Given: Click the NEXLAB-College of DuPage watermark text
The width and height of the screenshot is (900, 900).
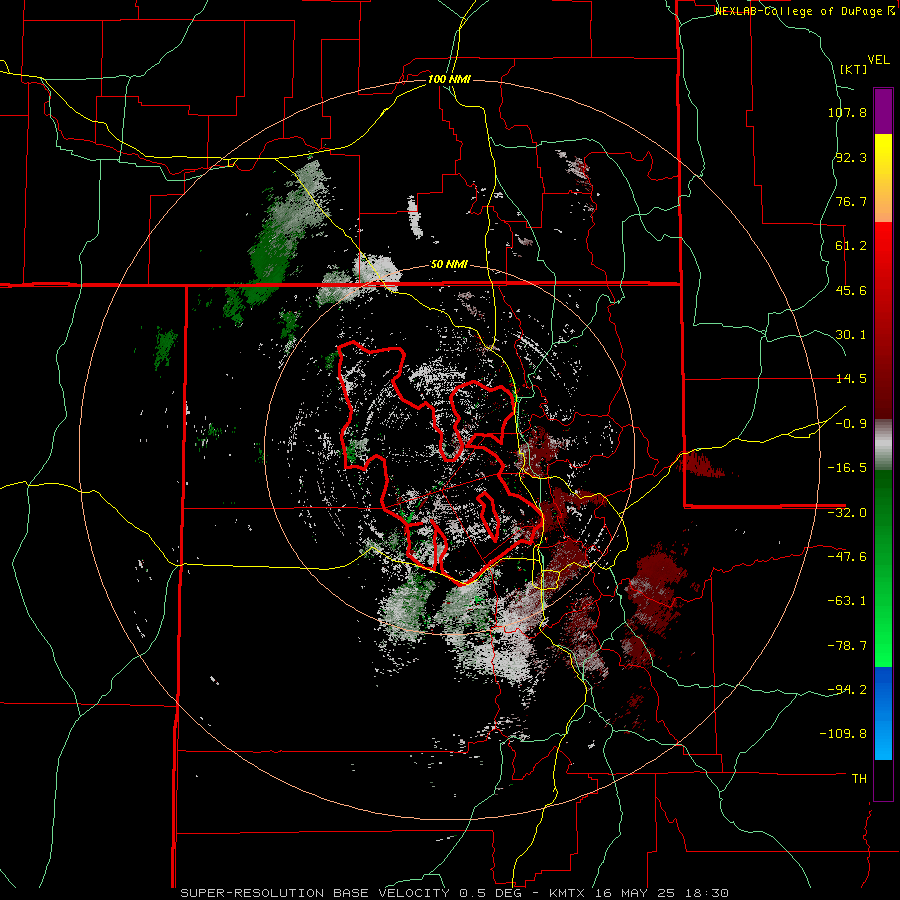Looking at the screenshot, I should click(804, 11).
